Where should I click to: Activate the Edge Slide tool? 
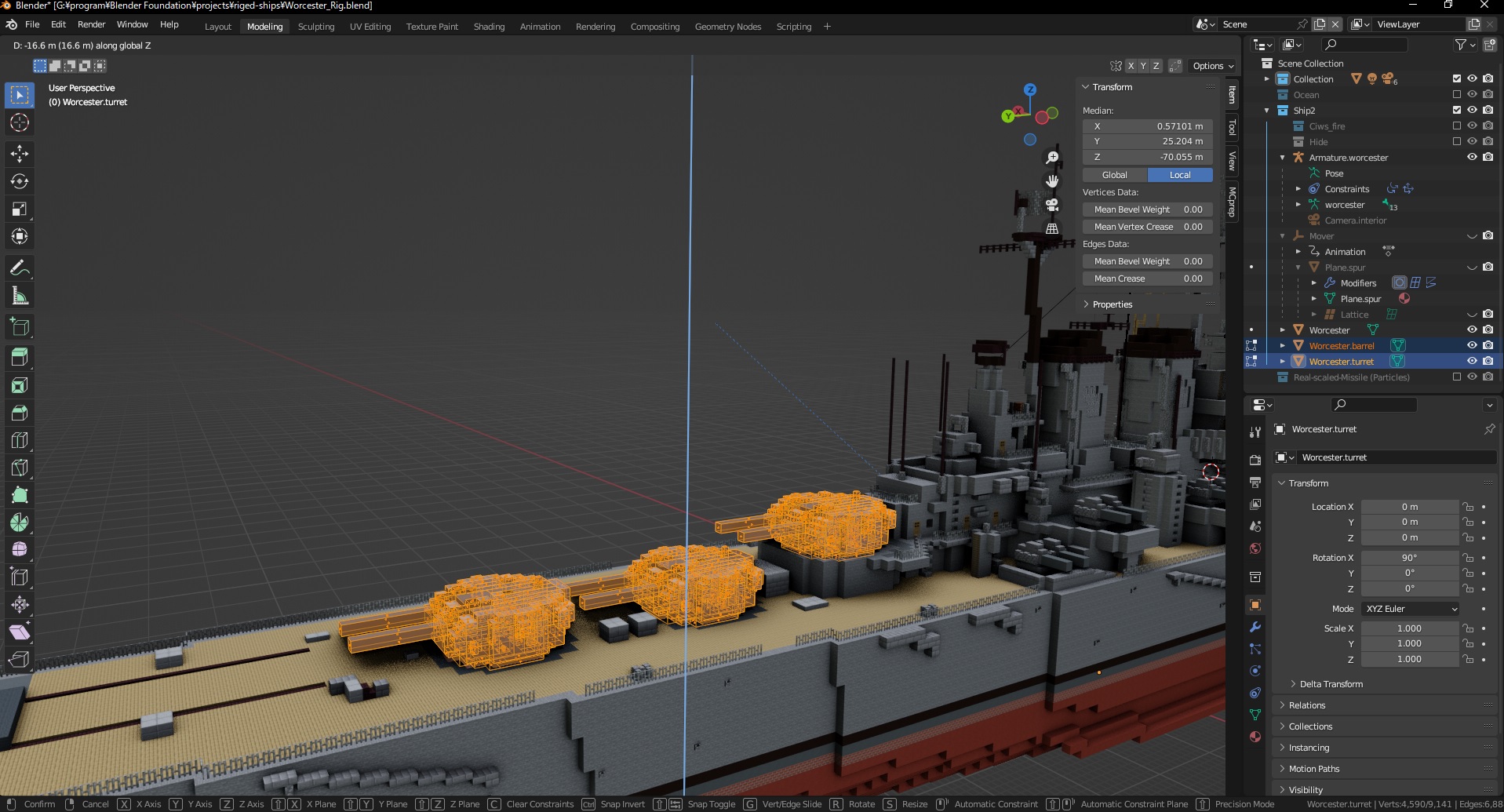(20, 577)
